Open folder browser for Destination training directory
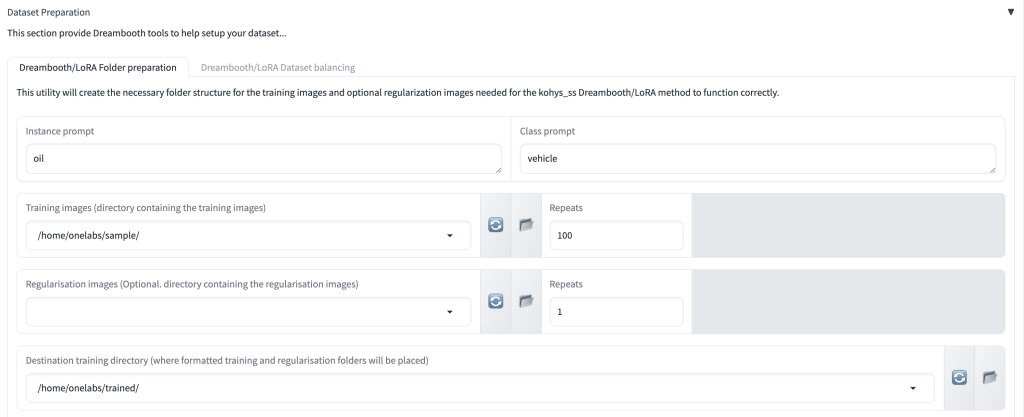 [x=989, y=377]
